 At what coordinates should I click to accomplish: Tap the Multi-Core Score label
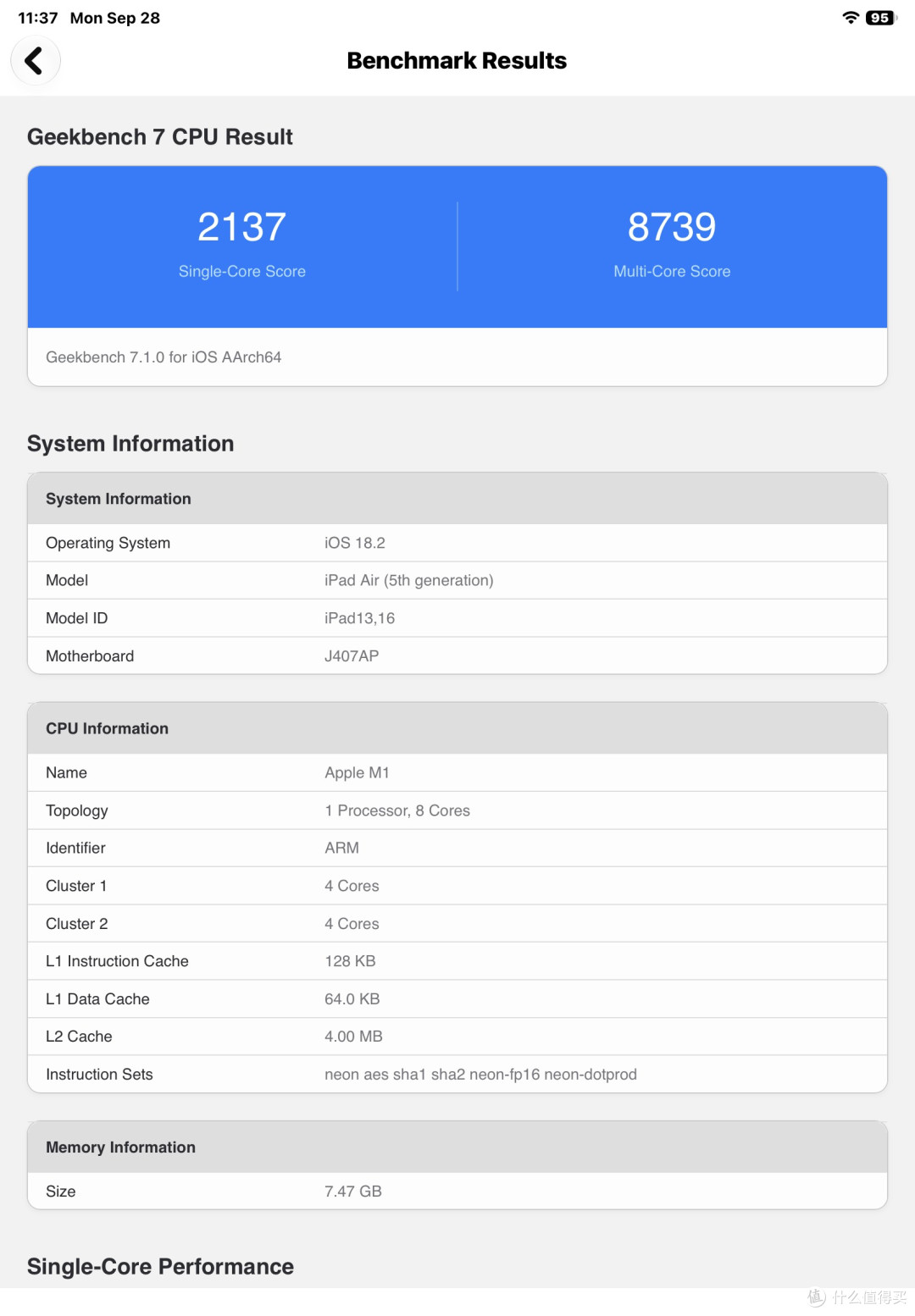pos(672,271)
